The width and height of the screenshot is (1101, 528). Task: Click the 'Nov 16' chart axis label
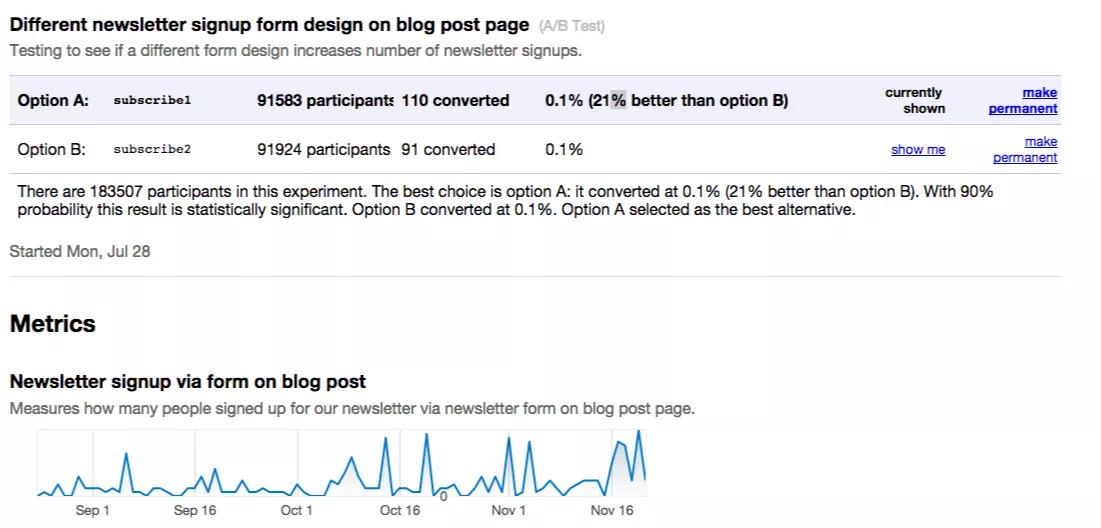point(612,511)
